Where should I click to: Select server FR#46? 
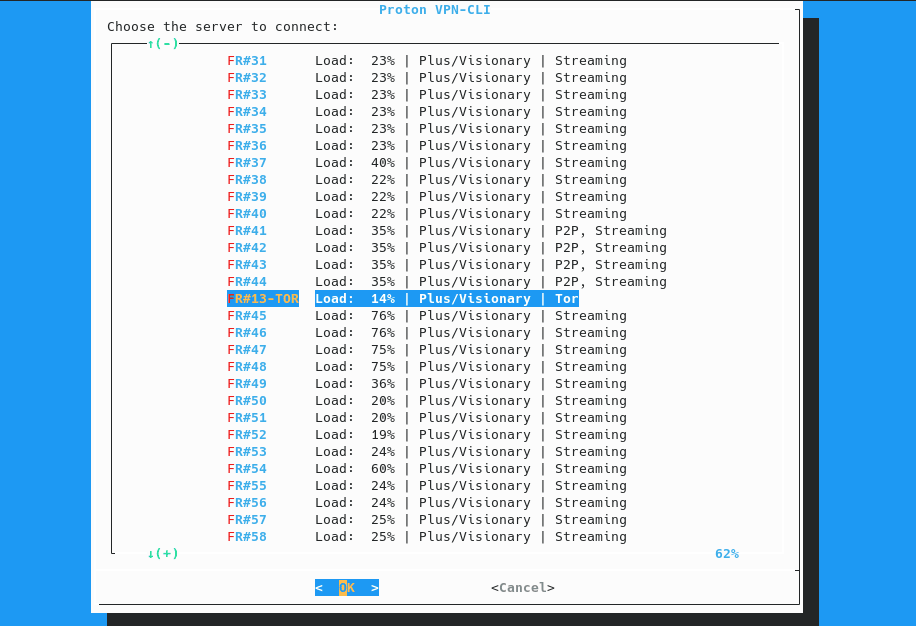(x=427, y=332)
